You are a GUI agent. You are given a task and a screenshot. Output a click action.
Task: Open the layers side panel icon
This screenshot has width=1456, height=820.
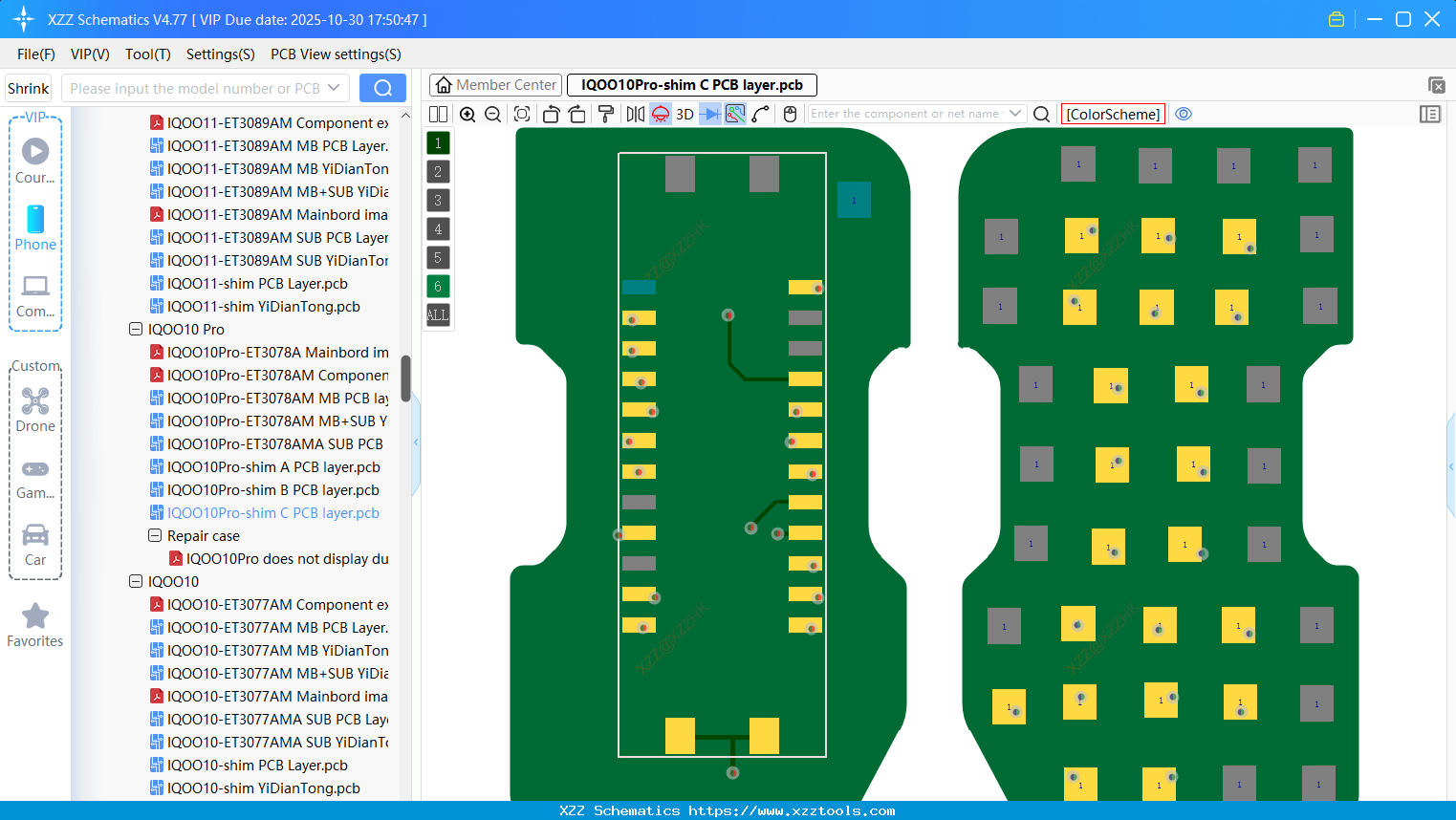click(x=1430, y=114)
